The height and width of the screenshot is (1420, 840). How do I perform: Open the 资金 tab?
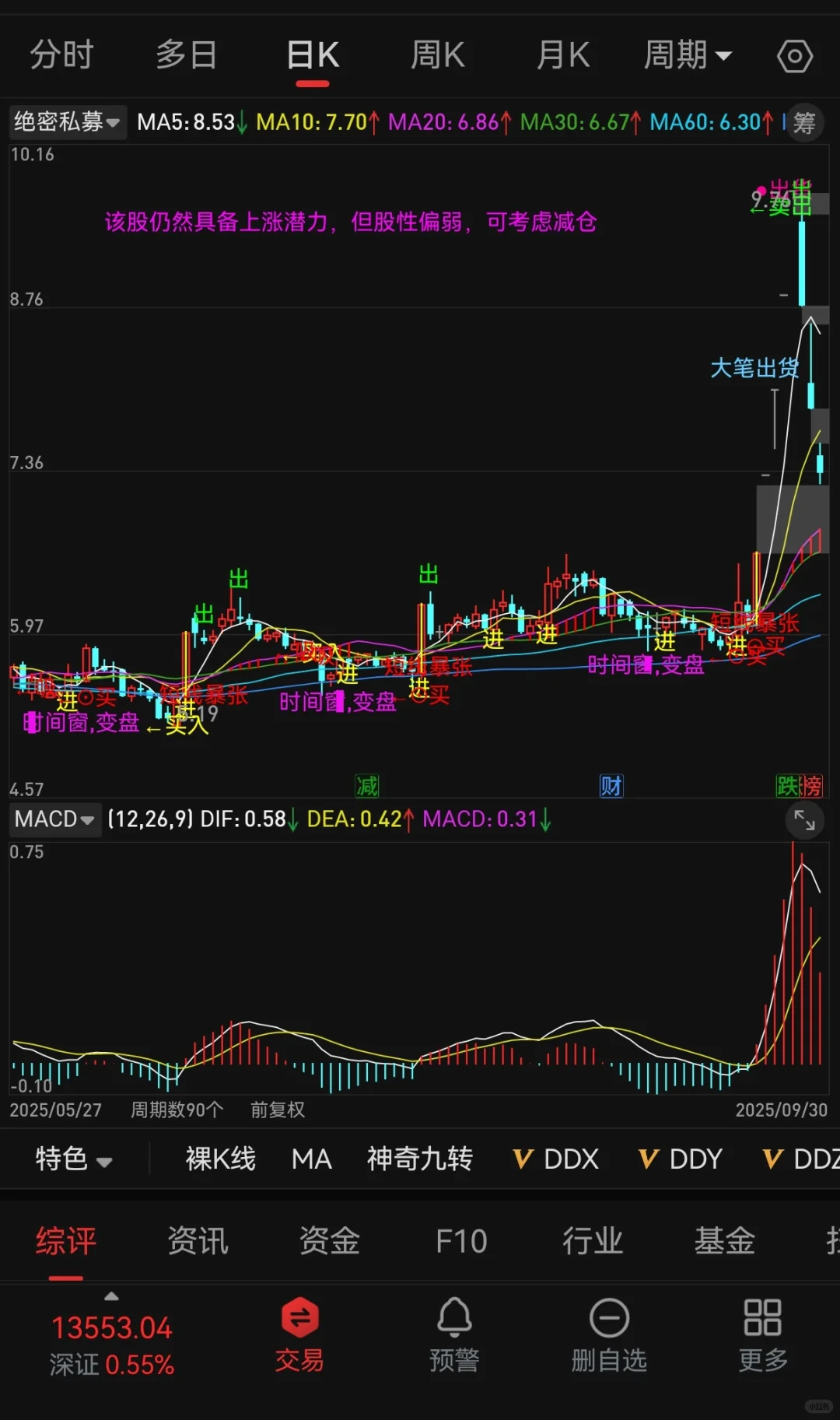(x=330, y=1240)
